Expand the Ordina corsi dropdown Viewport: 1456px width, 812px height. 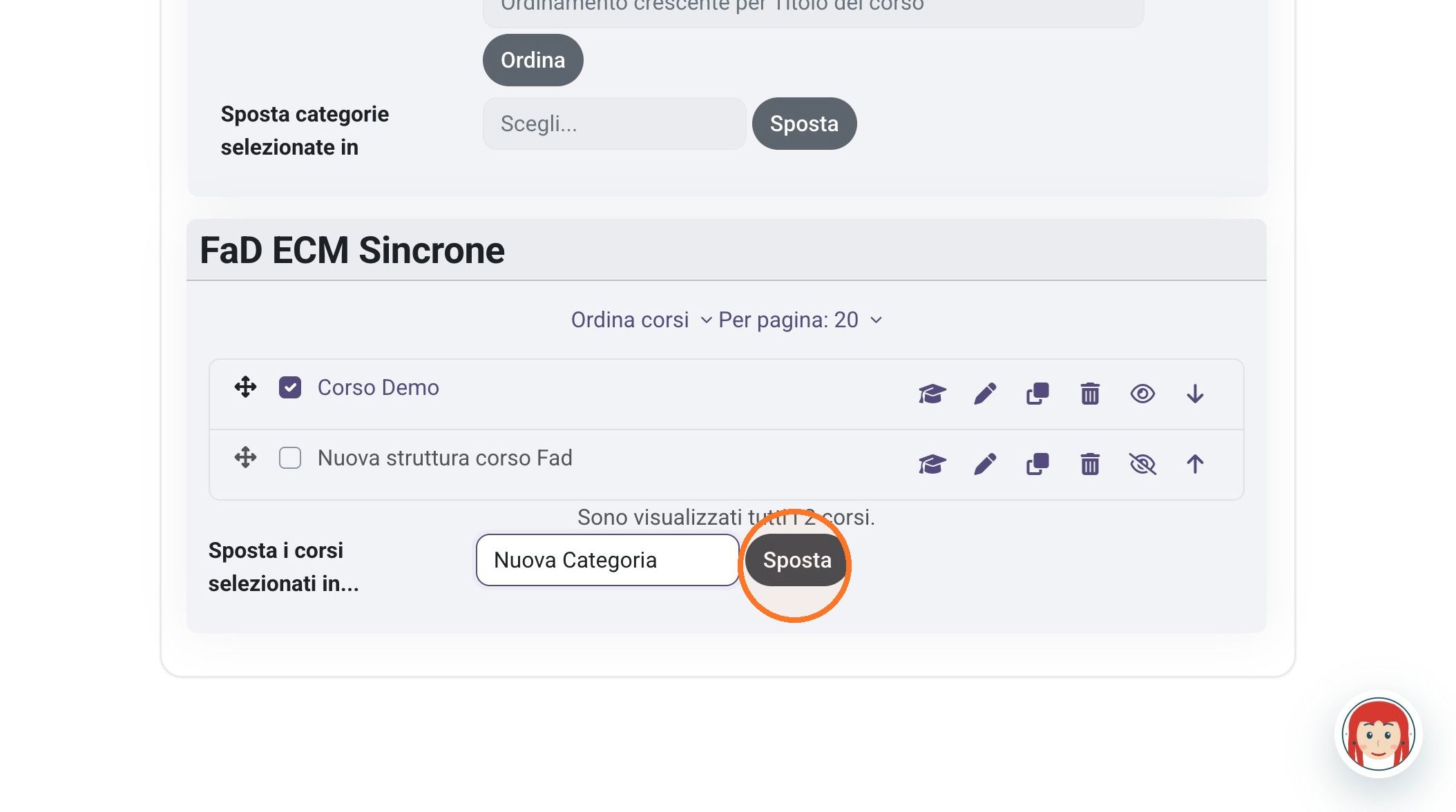tap(641, 320)
